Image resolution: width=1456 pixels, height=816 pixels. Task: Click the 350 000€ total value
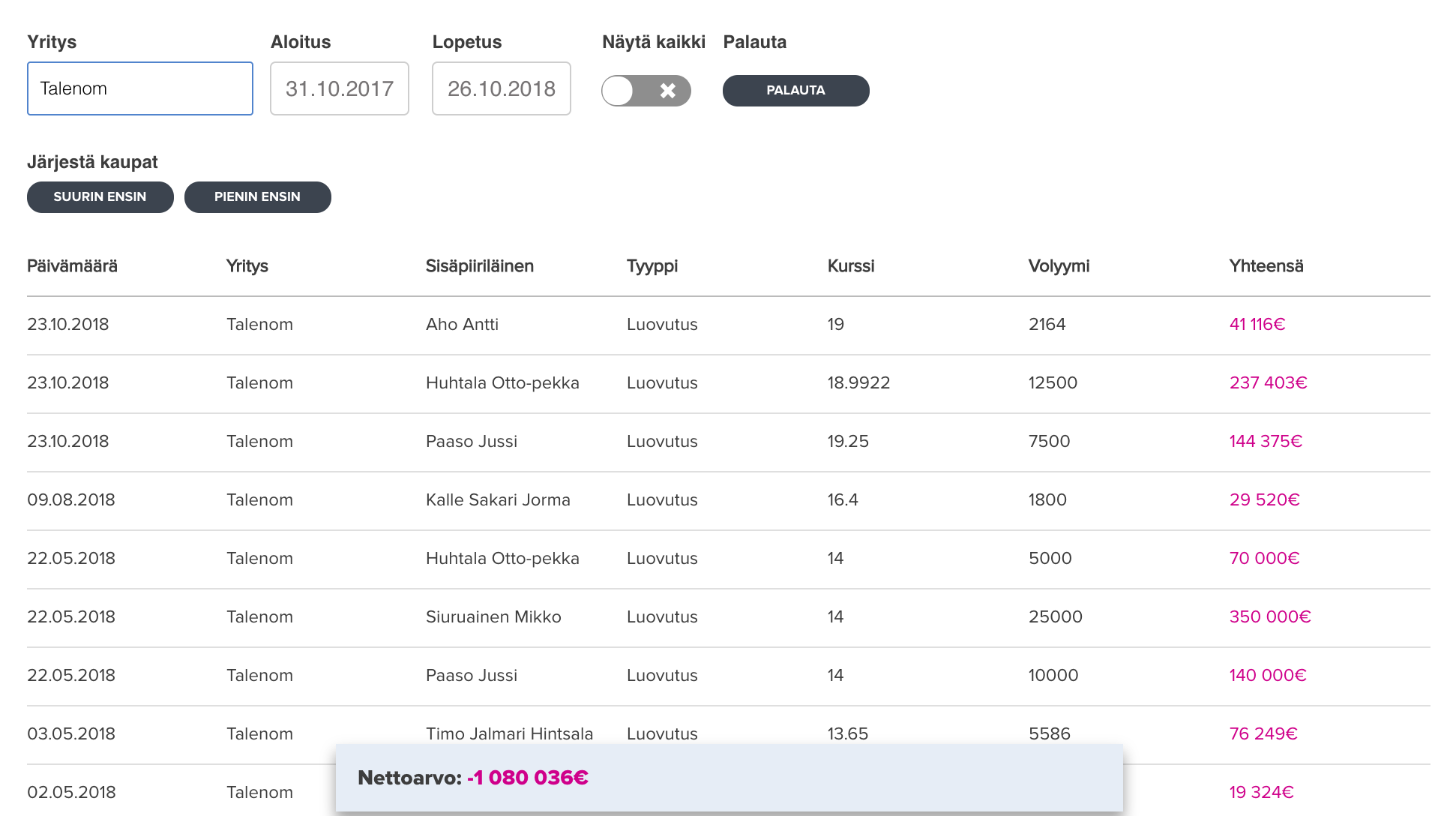1269,617
